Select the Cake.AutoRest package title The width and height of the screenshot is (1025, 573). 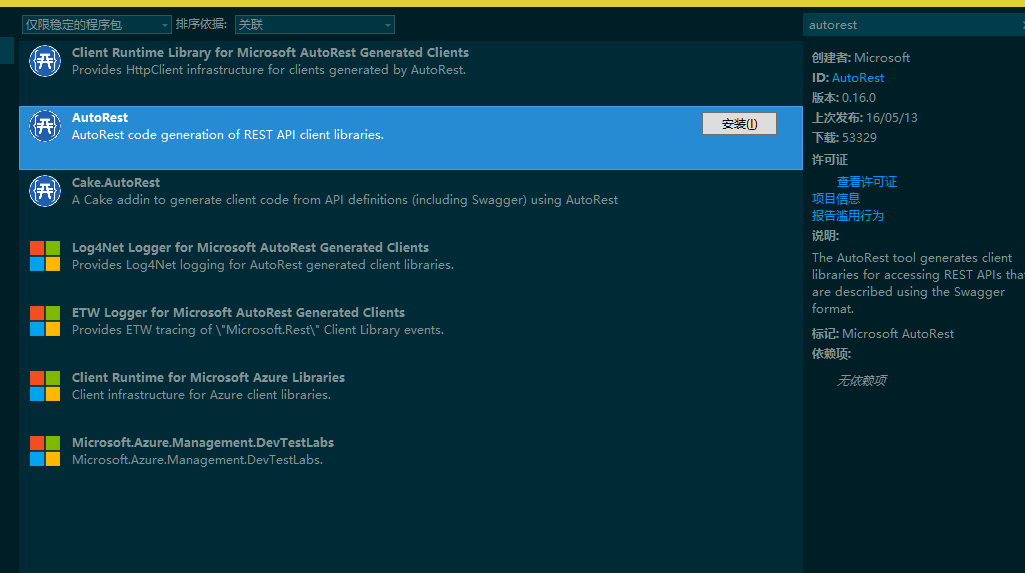pos(116,182)
